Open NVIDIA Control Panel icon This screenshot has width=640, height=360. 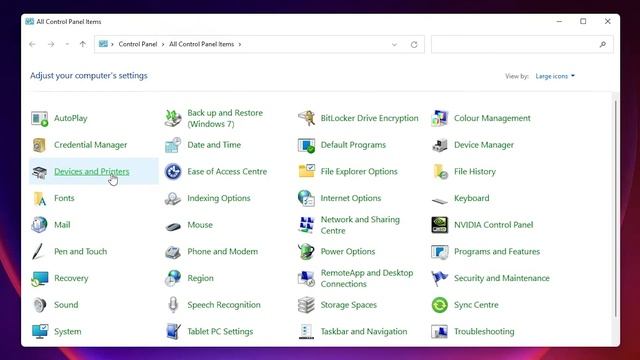(440, 225)
